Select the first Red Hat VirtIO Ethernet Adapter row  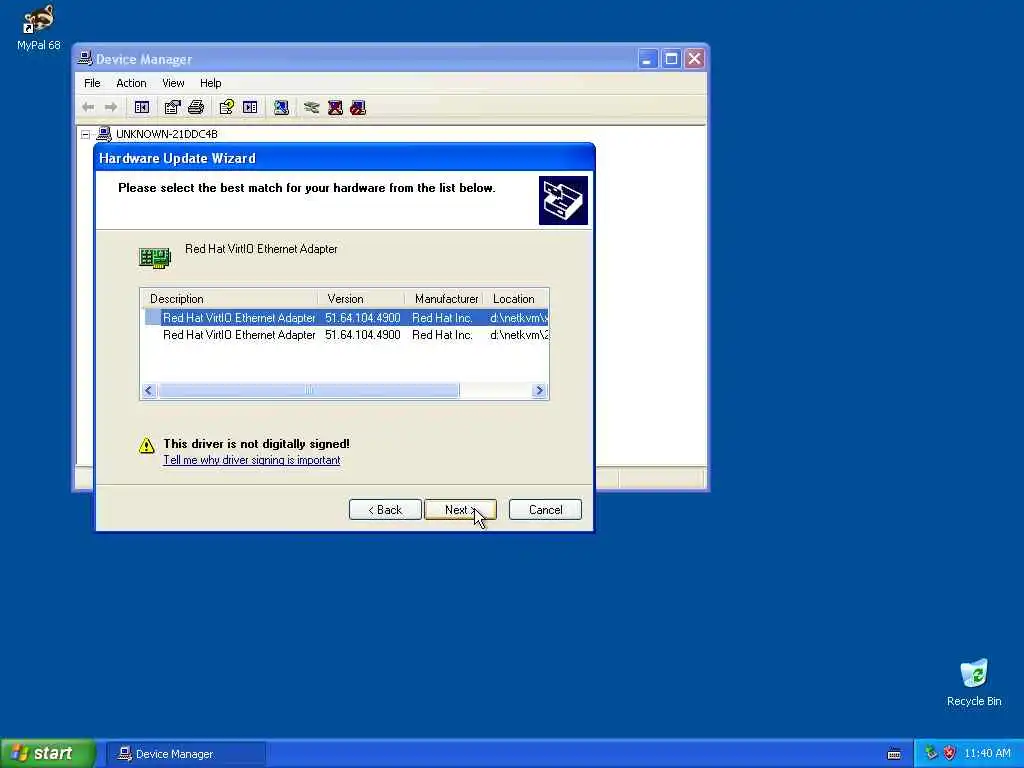tap(346, 317)
